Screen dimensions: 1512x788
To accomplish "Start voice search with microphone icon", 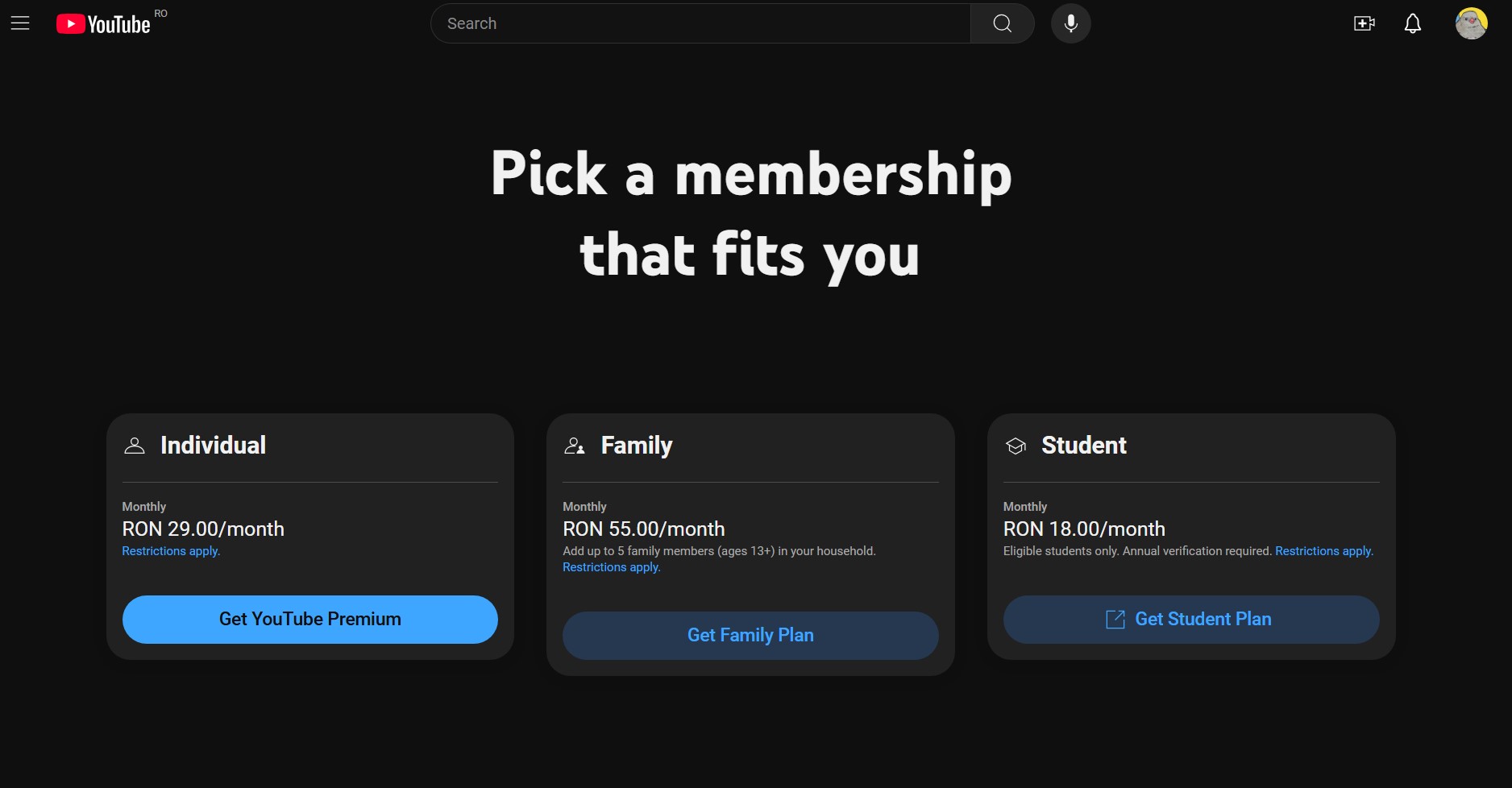I will pos(1070,23).
